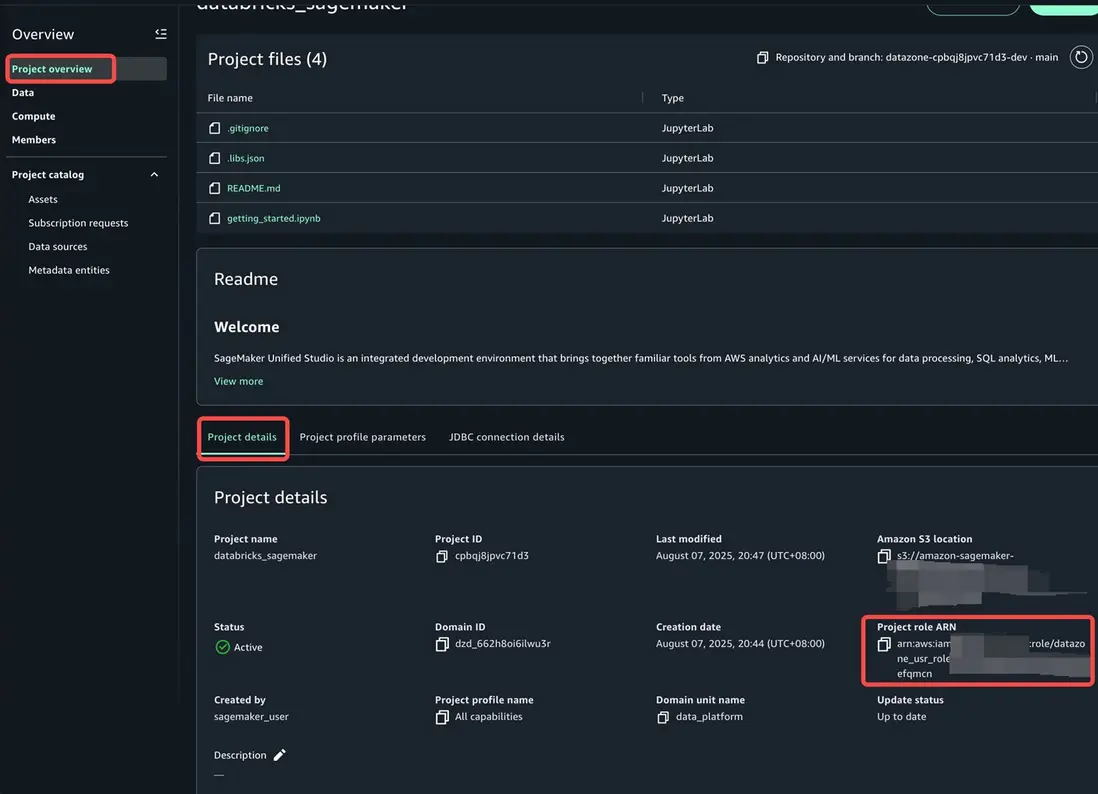Select the Project details tab
Image resolution: width=1098 pixels, height=794 pixels.
pyautogui.click(x=242, y=437)
